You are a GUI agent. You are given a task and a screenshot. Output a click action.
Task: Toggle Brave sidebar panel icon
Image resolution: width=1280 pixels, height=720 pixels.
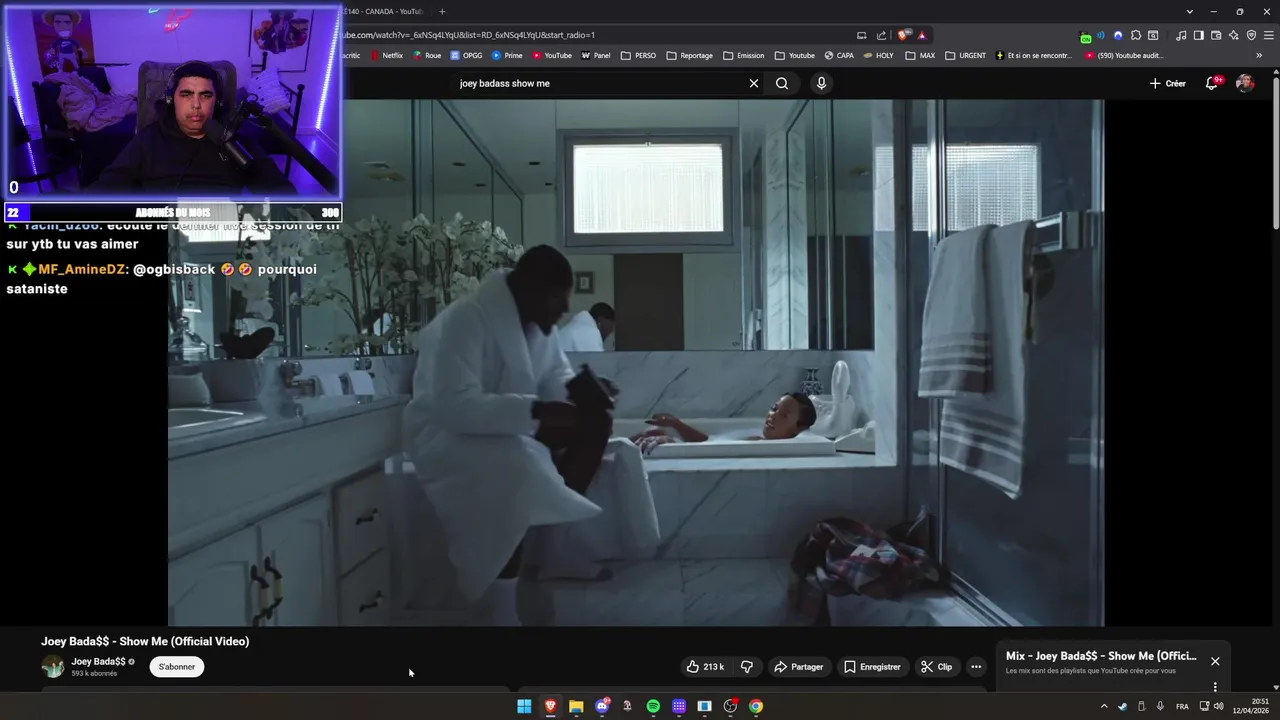pyautogui.click(x=1198, y=35)
